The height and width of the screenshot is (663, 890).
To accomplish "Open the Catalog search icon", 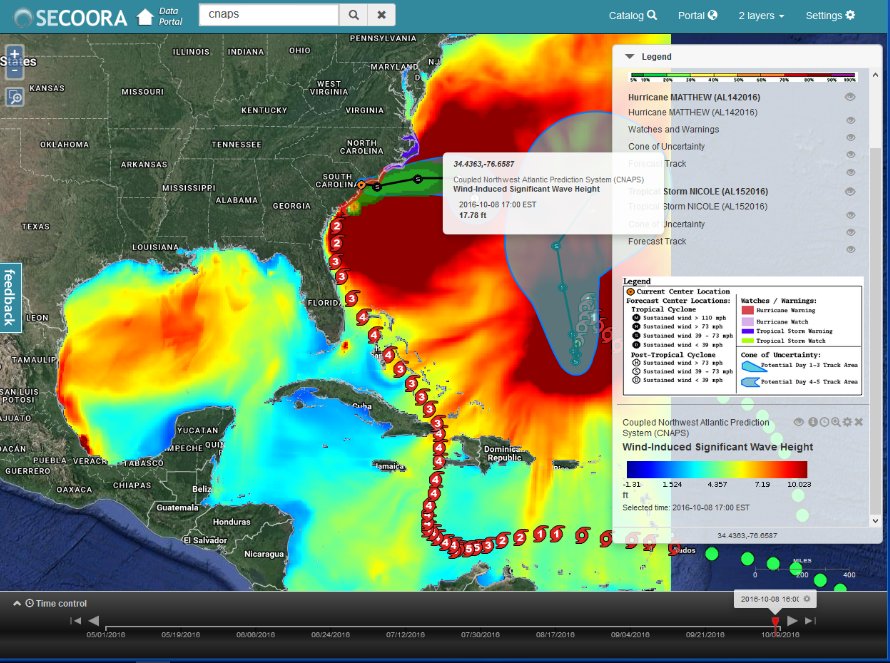I will 652,15.
